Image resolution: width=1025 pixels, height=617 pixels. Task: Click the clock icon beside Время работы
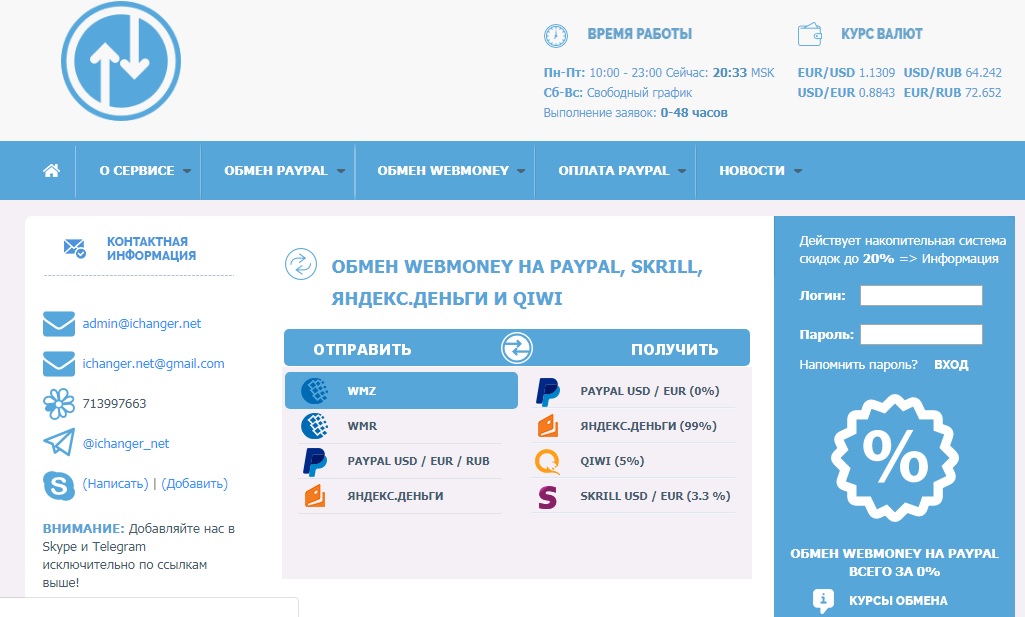tap(556, 35)
